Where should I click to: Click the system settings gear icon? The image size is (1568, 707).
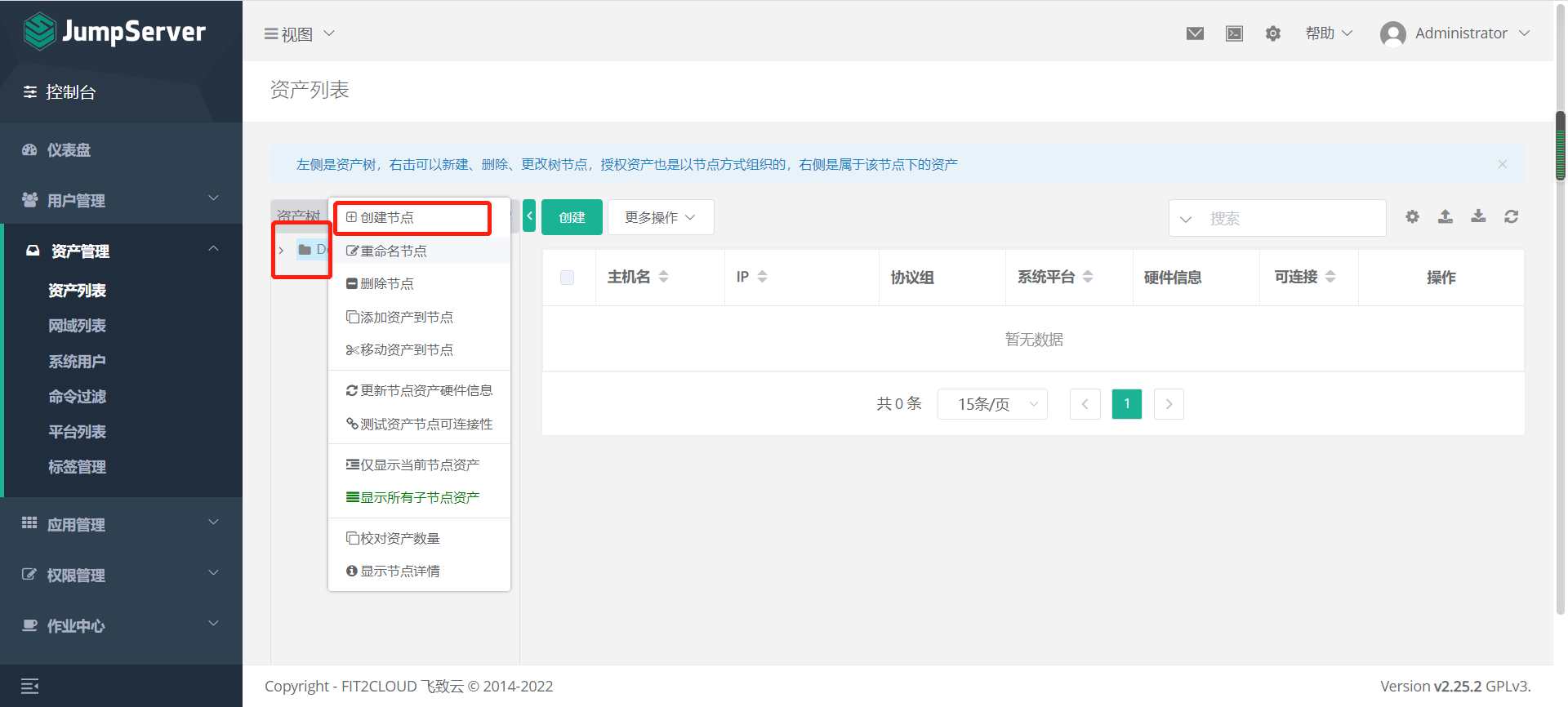coord(1272,33)
